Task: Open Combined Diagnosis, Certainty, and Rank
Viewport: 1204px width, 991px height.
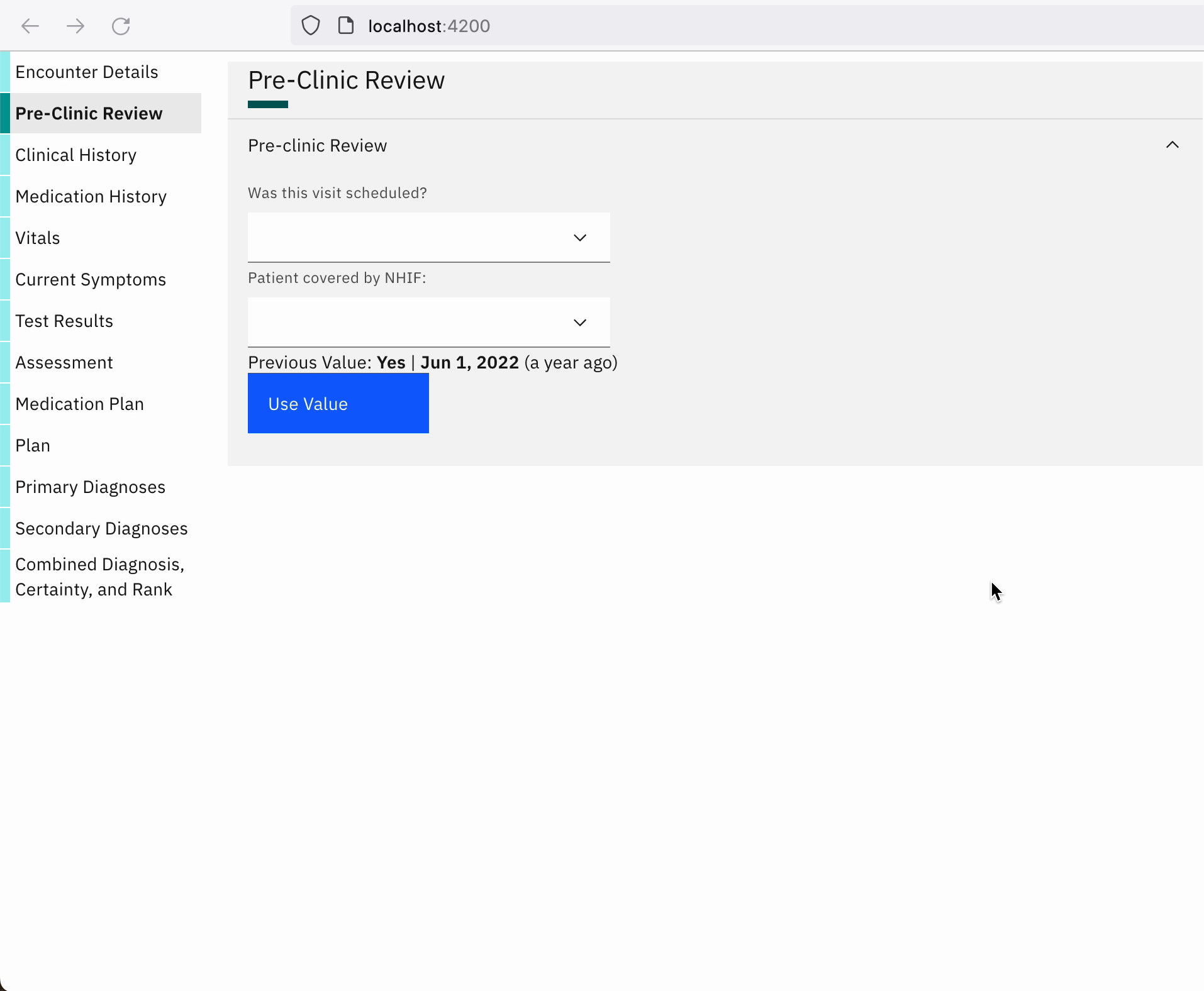Action: 101,577
